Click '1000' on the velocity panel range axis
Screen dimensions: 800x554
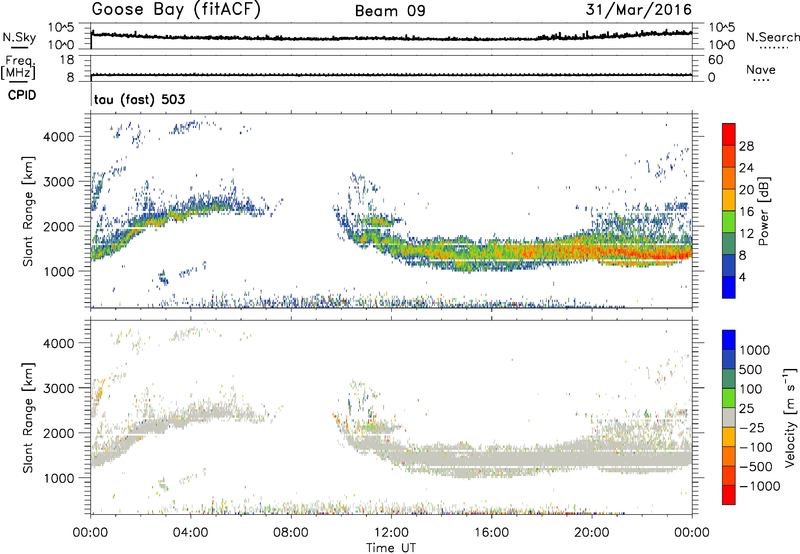click(x=58, y=478)
